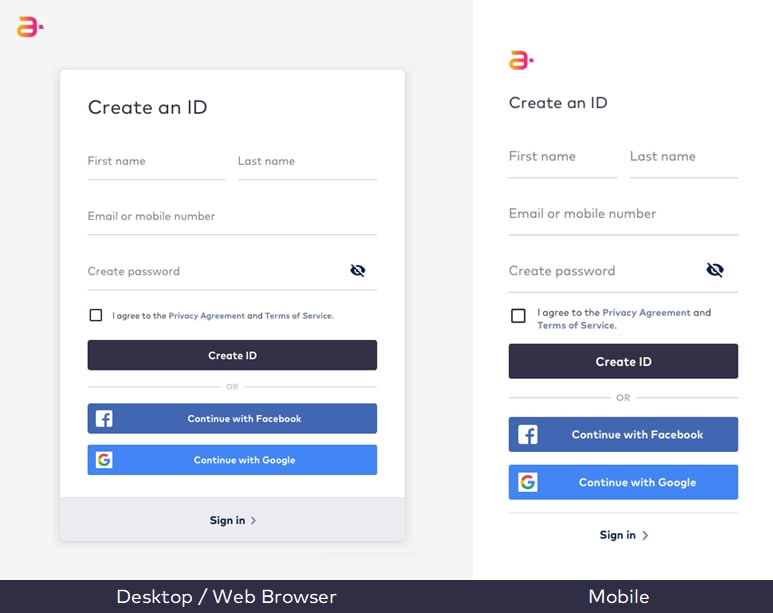The image size is (773, 613).
Task: Click the Create an ID heading in Mobile form
Action: pyautogui.click(x=558, y=103)
